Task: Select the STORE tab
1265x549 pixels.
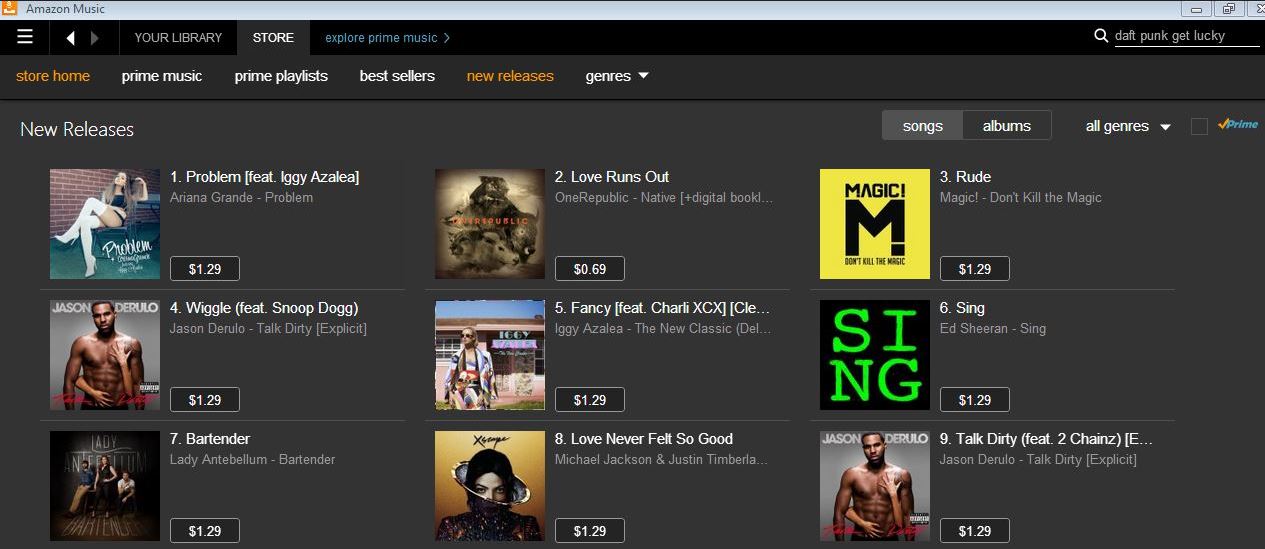Action: tap(273, 38)
